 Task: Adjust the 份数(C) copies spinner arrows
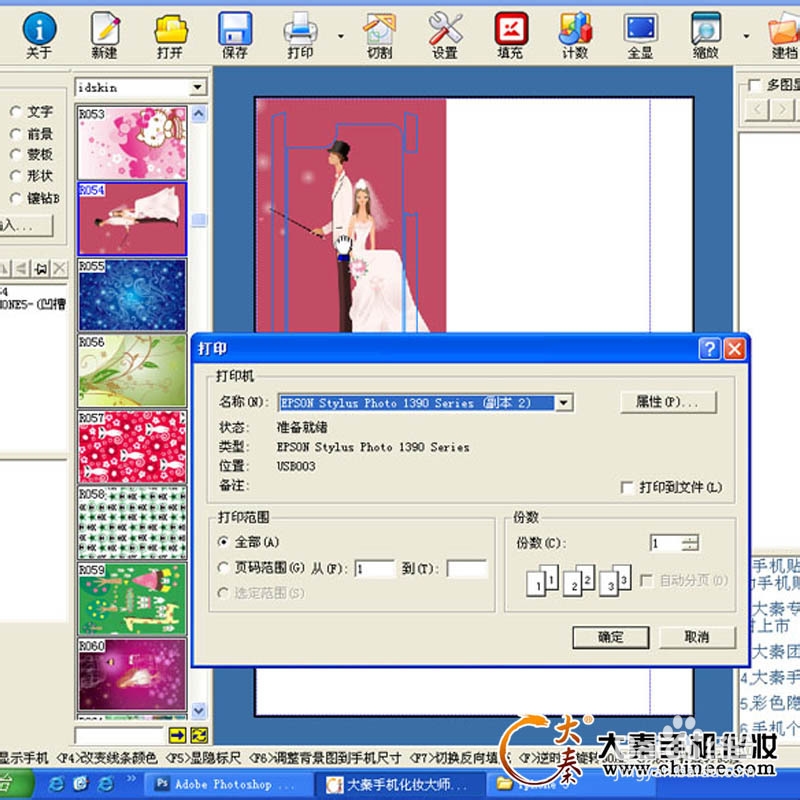pyautogui.click(x=690, y=543)
